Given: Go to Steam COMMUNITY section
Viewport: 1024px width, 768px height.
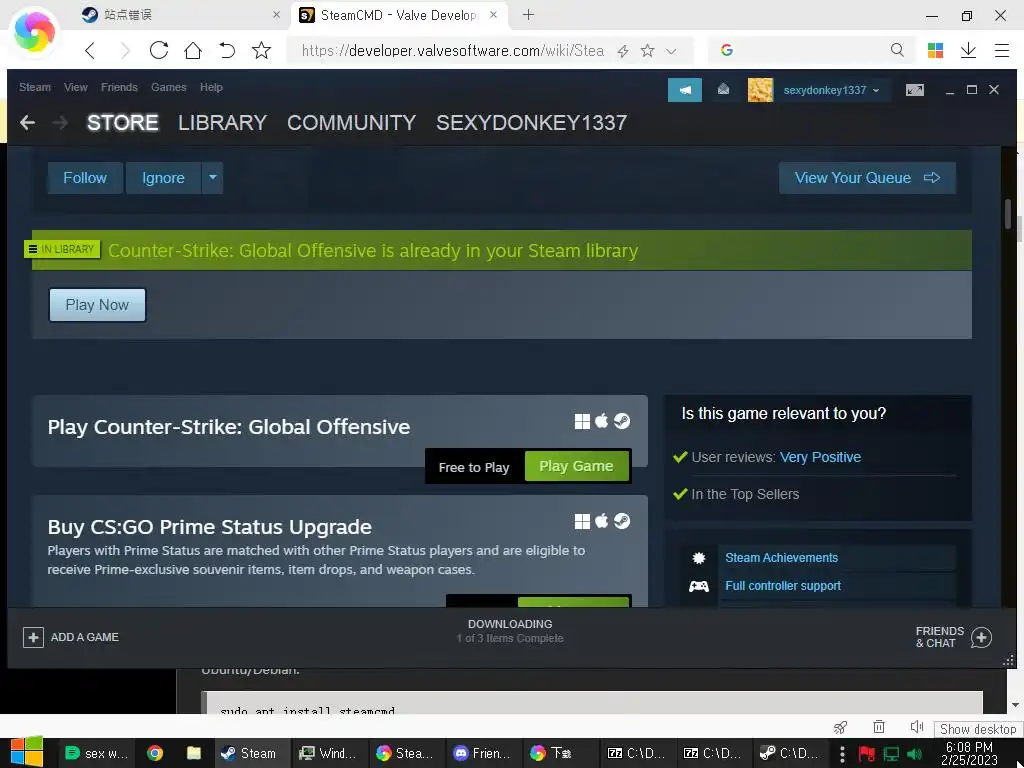Looking at the screenshot, I should tap(351, 122).
